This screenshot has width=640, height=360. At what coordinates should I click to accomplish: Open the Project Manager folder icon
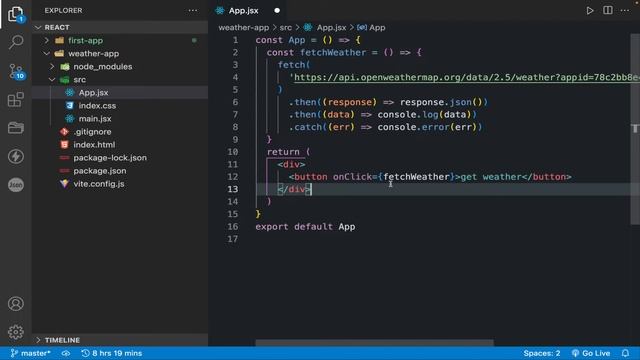pos(16,128)
